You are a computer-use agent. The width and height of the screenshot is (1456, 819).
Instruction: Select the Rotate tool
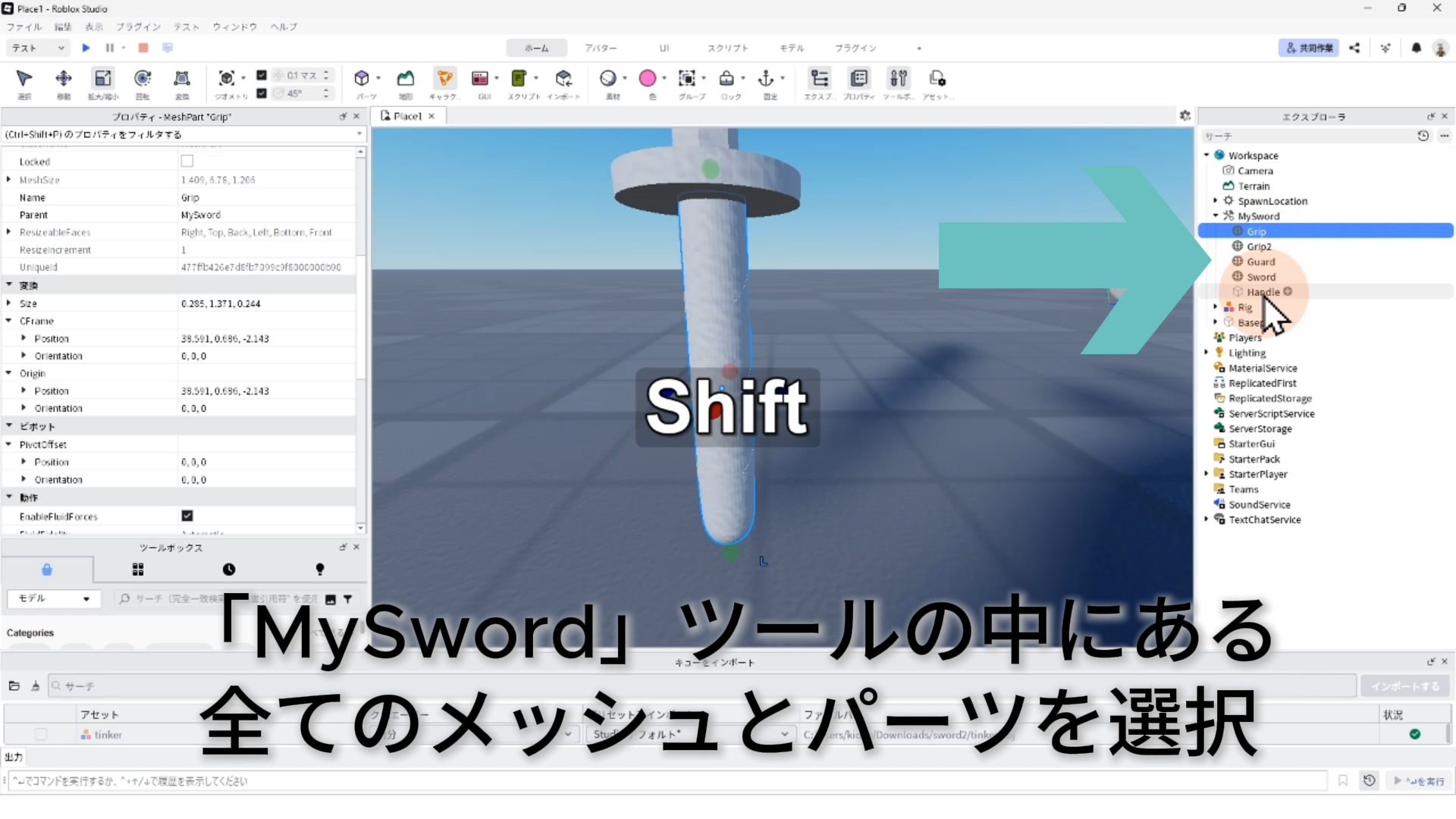143,79
